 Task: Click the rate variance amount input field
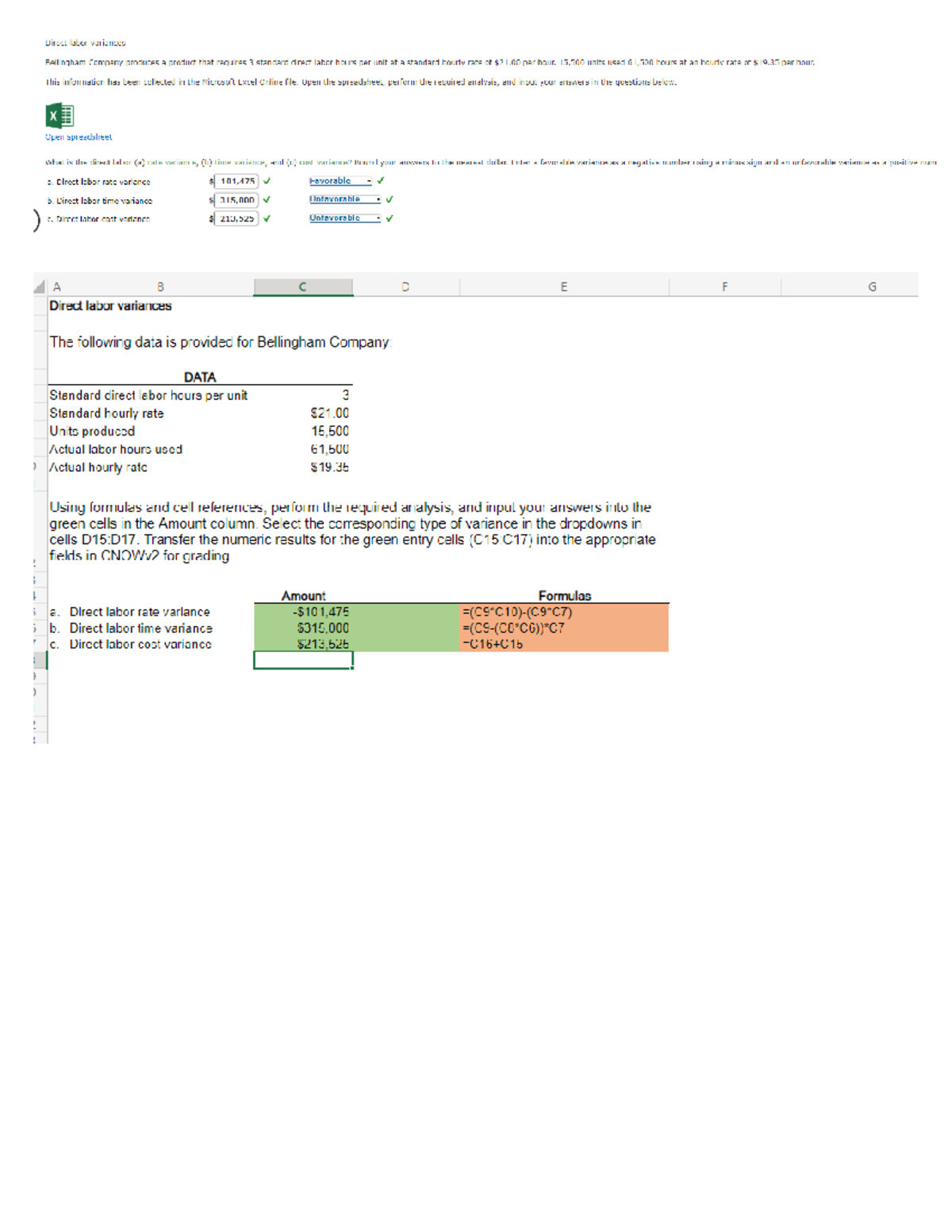coord(237,181)
